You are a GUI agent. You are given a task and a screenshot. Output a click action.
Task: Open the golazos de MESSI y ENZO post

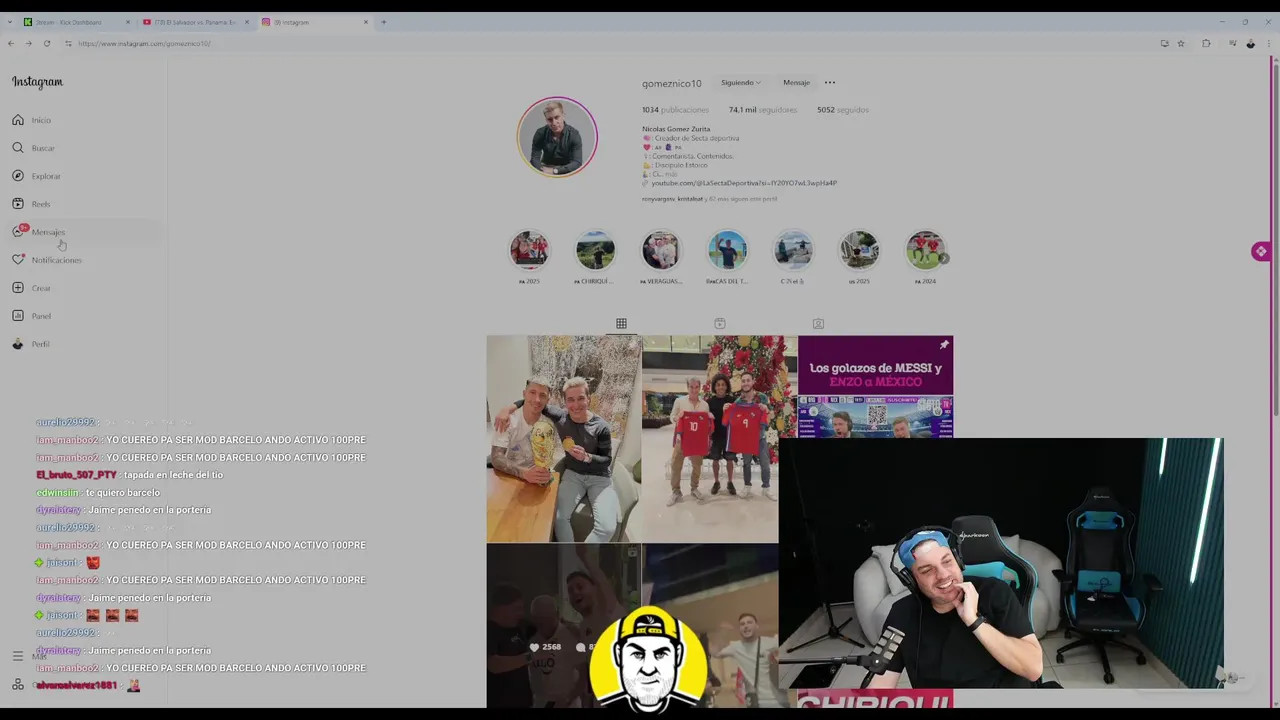[875, 386]
